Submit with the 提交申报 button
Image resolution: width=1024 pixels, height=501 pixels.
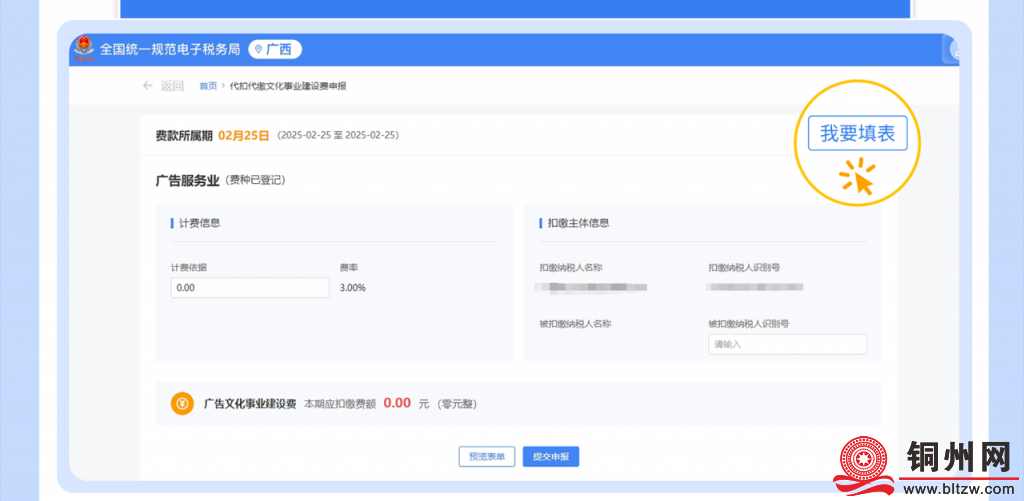point(550,457)
